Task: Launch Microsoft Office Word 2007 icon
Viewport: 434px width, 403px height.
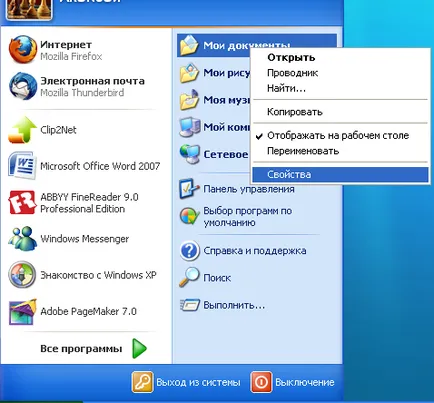Action: point(22,166)
